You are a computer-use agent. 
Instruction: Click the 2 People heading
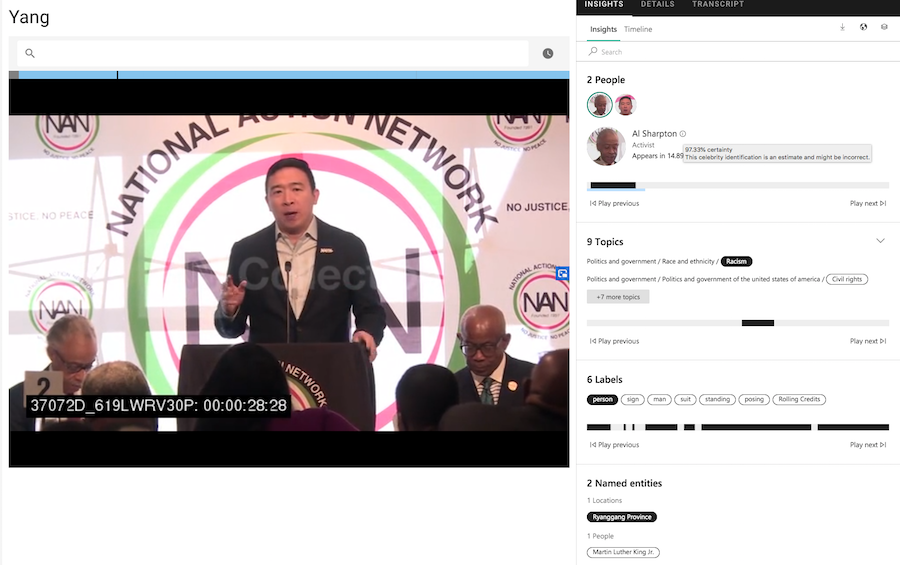pyautogui.click(x=606, y=80)
